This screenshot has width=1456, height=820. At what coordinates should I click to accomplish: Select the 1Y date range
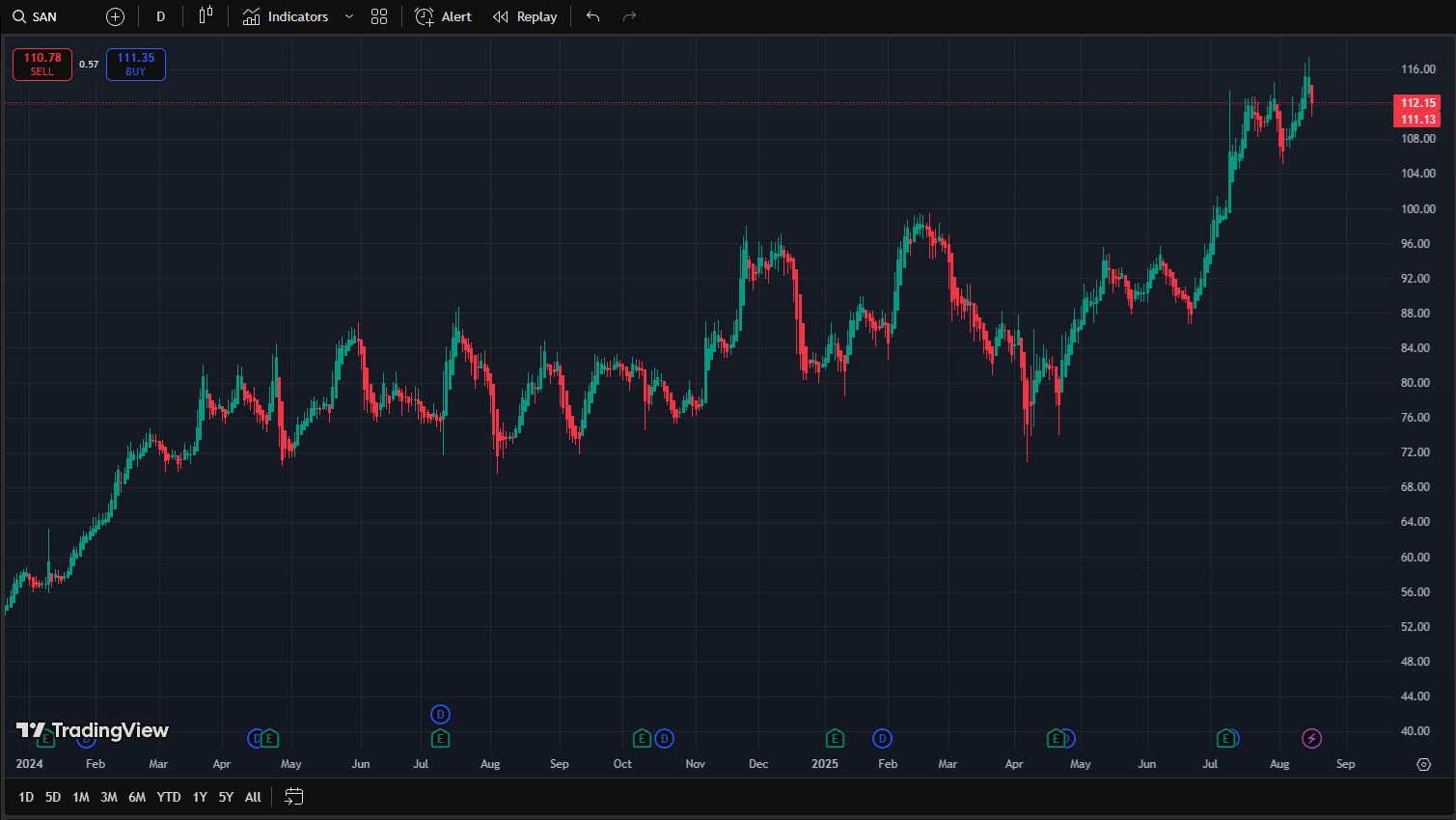pyautogui.click(x=200, y=797)
